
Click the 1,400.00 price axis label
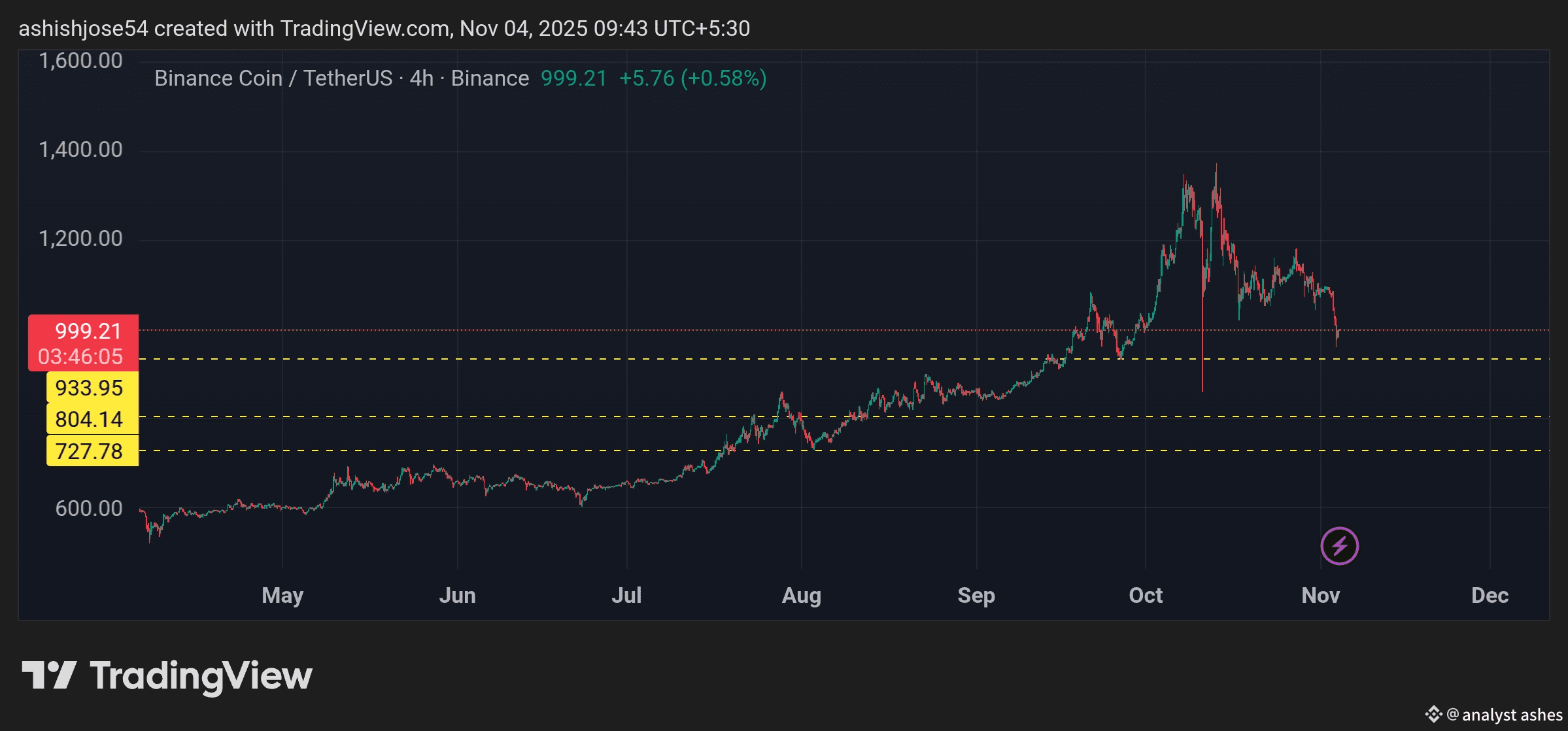pos(80,150)
